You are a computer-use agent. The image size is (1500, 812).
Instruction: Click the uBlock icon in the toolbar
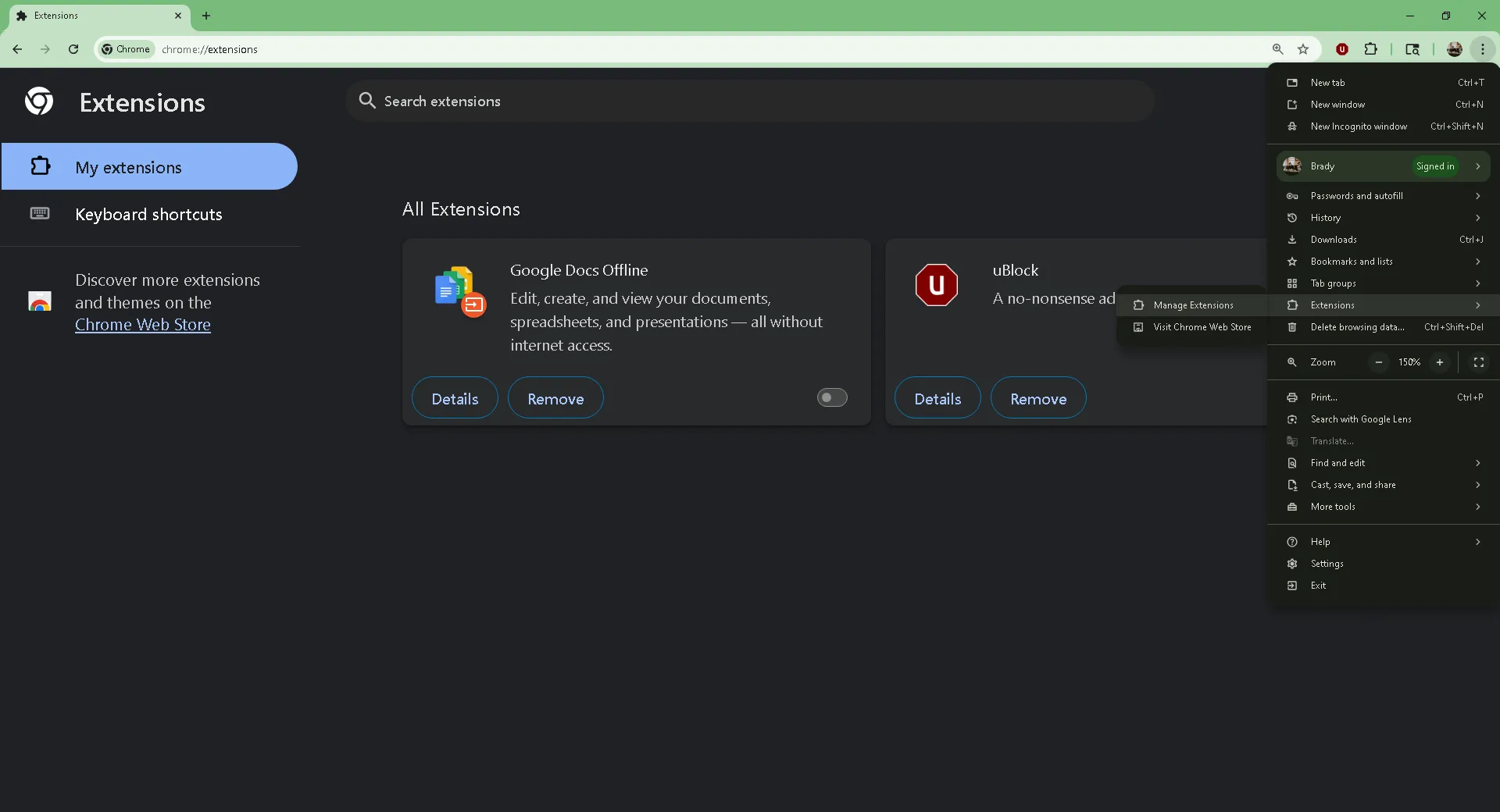pos(1341,49)
